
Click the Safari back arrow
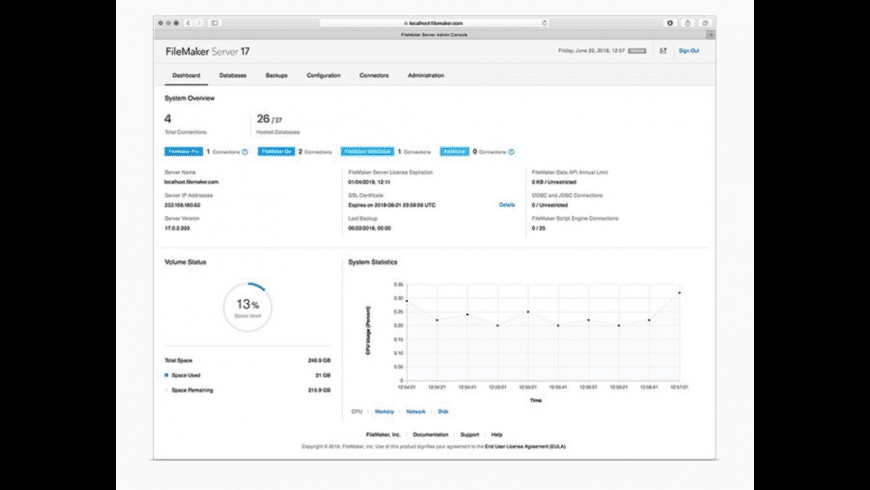[x=188, y=22]
